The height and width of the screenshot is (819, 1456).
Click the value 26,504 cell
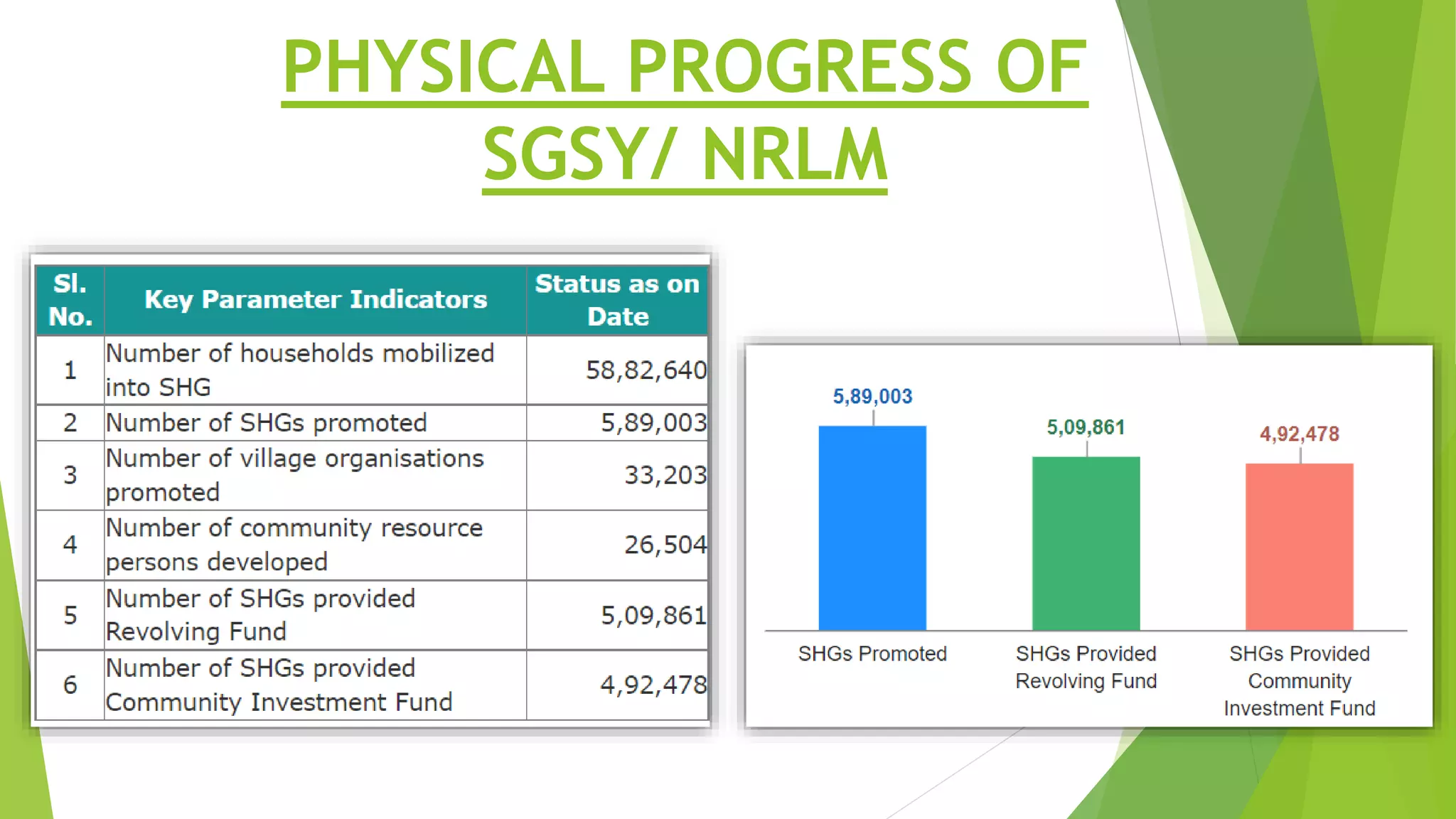(x=665, y=545)
